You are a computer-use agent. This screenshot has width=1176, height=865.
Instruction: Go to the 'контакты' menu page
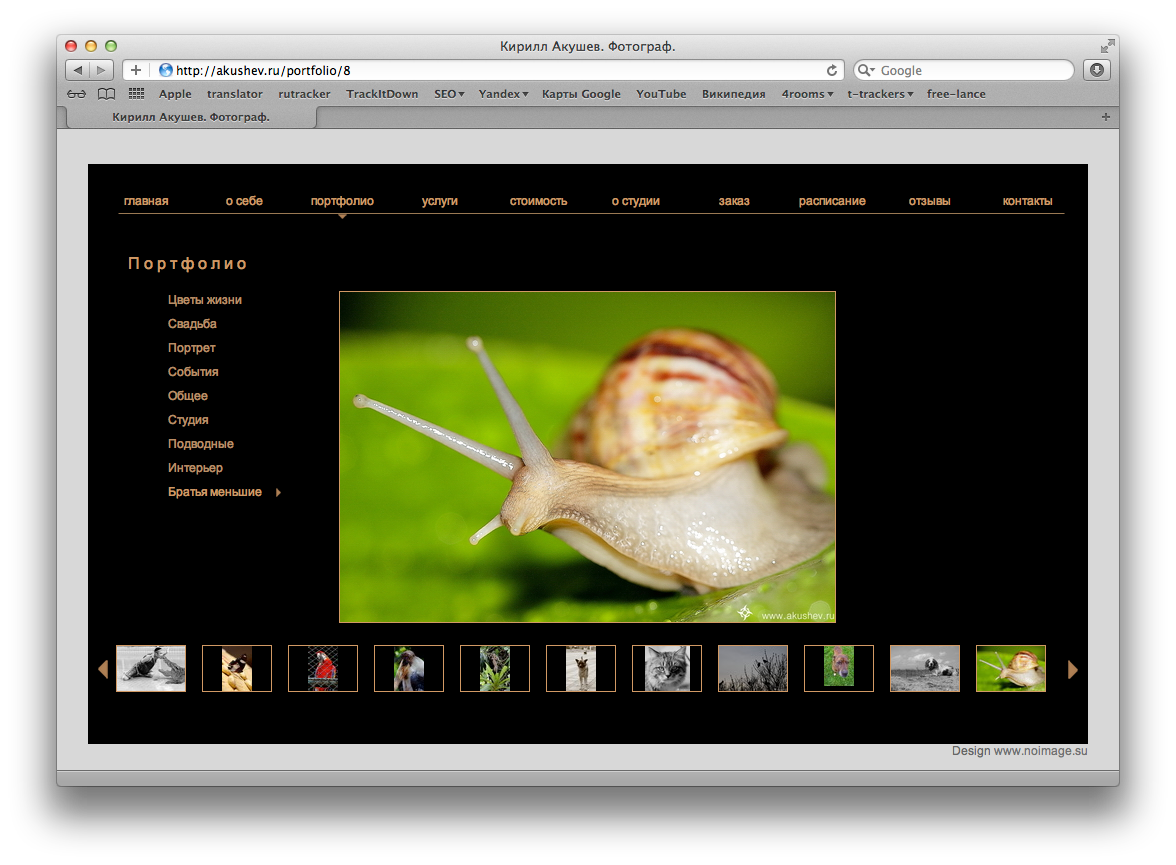pyautogui.click(x=1027, y=201)
